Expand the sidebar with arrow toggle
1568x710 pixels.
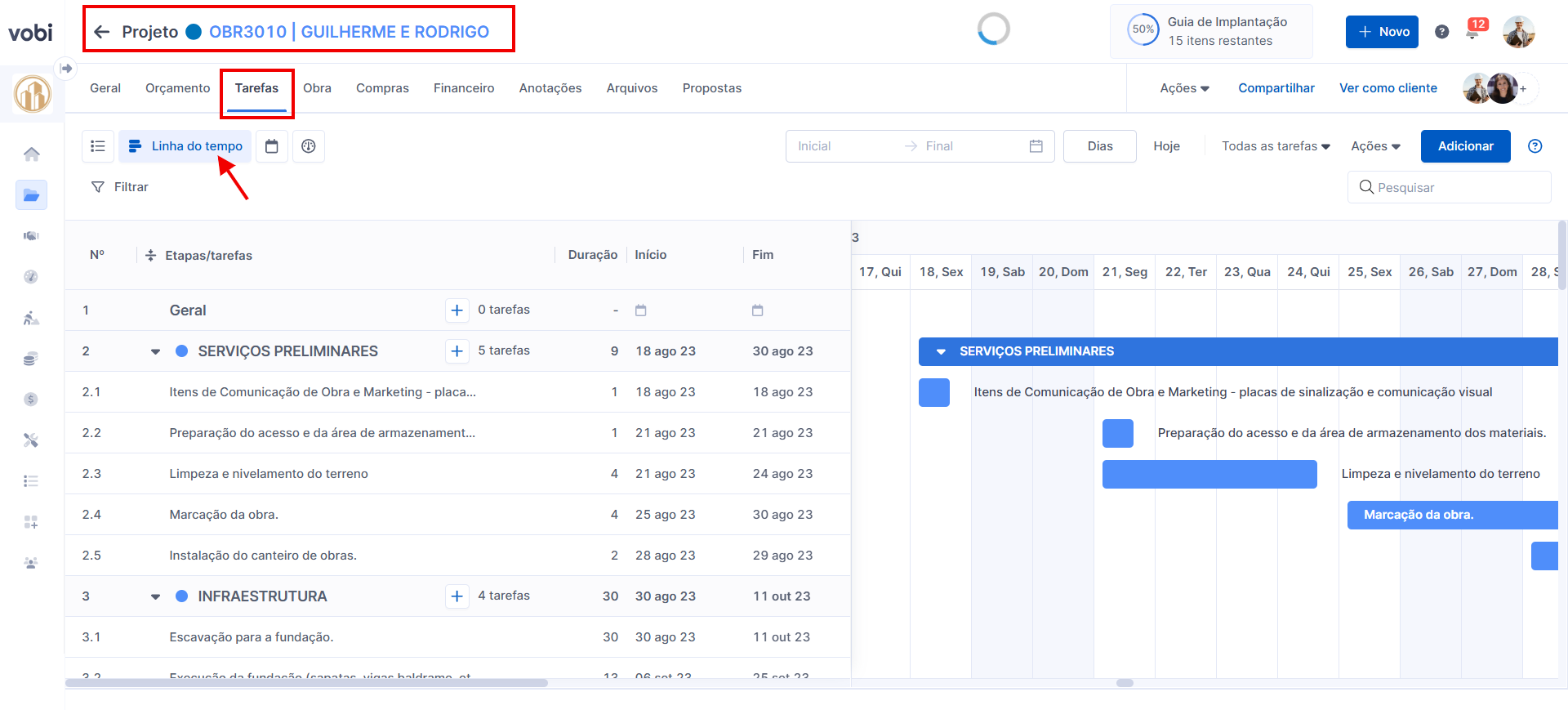click(x=66, y=69)
